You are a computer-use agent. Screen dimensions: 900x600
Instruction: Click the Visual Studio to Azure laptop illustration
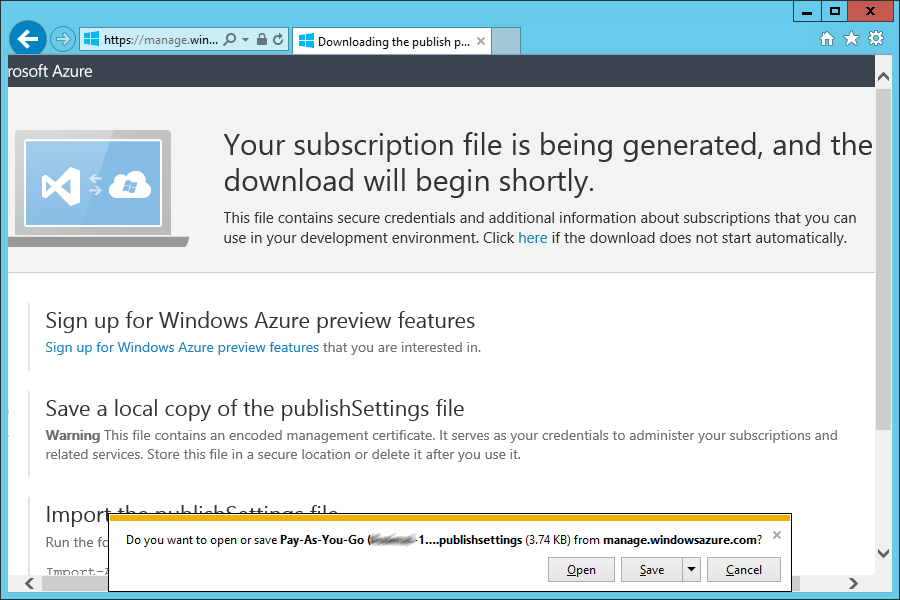pyautogui.click(x=98, y=188)
